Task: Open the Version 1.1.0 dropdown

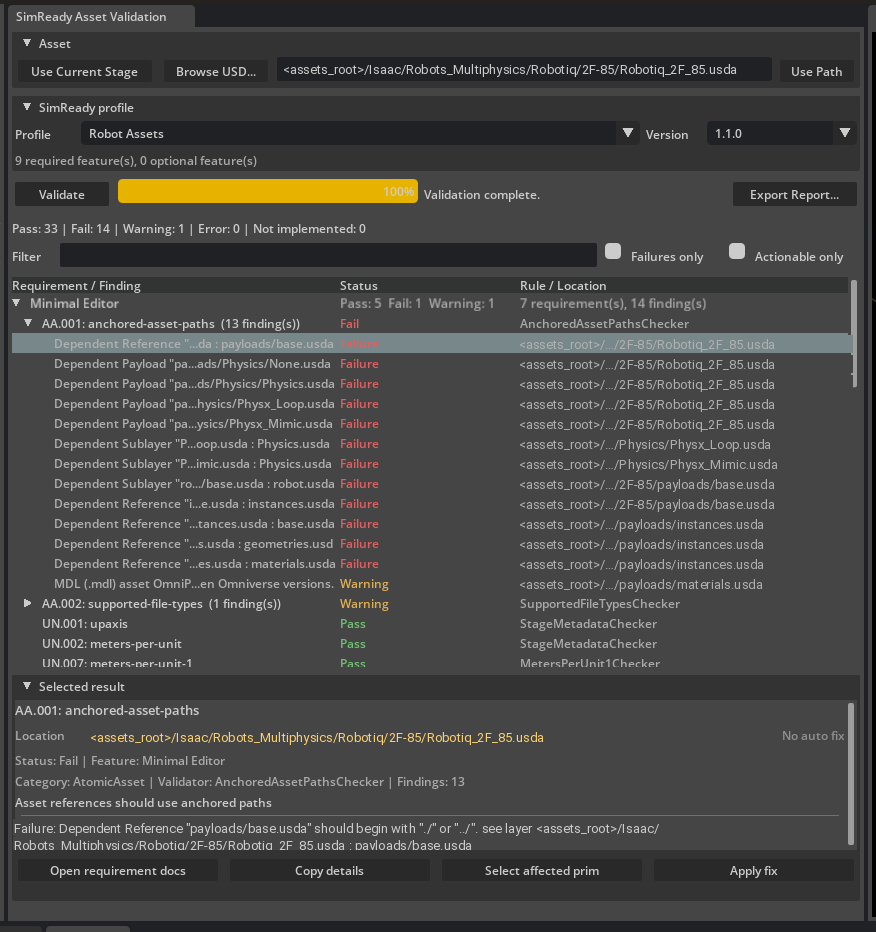Action: [x=782, y=133]
